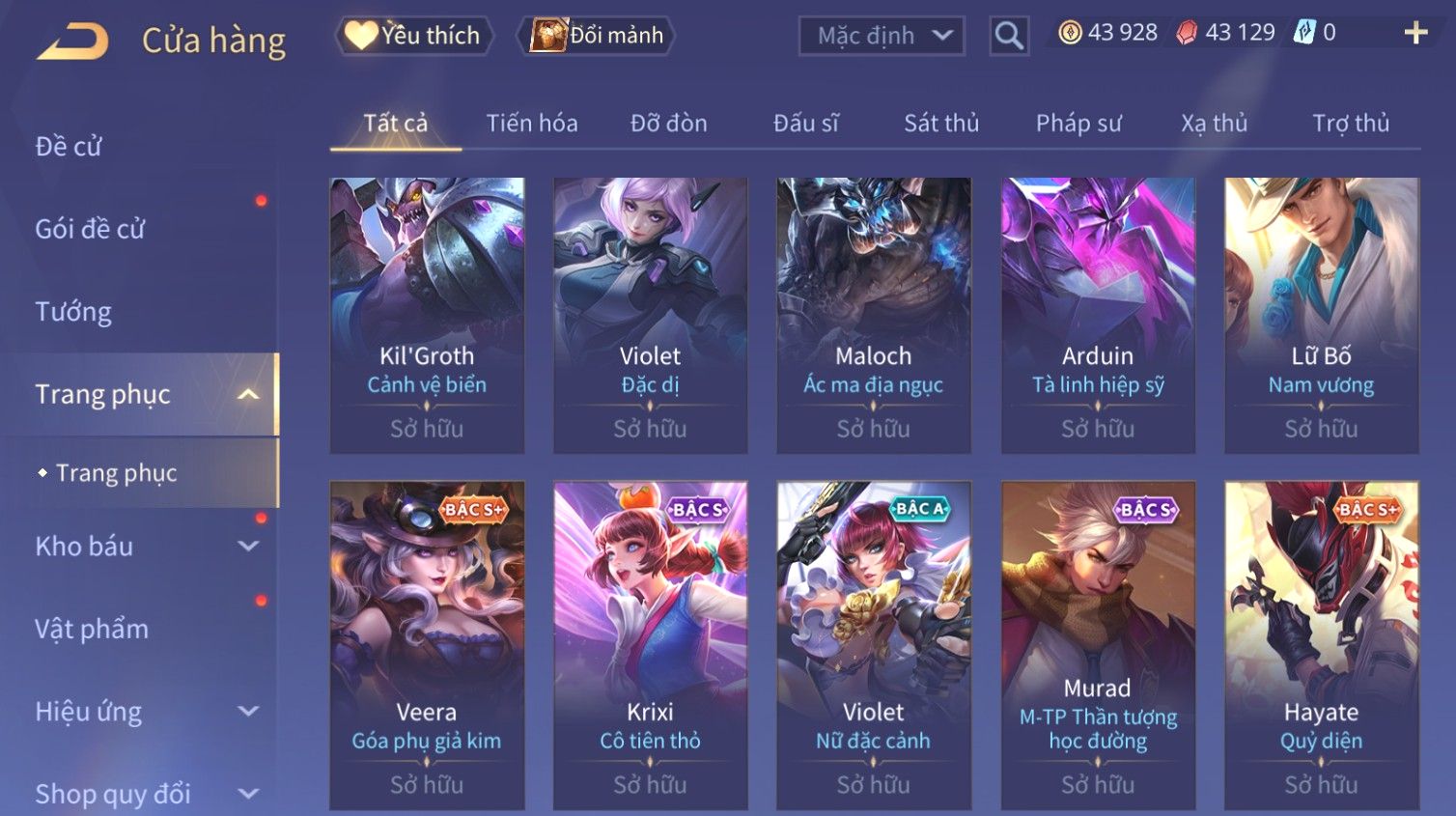Open the Mặc định sort dropdown

[x=882, y=36]
